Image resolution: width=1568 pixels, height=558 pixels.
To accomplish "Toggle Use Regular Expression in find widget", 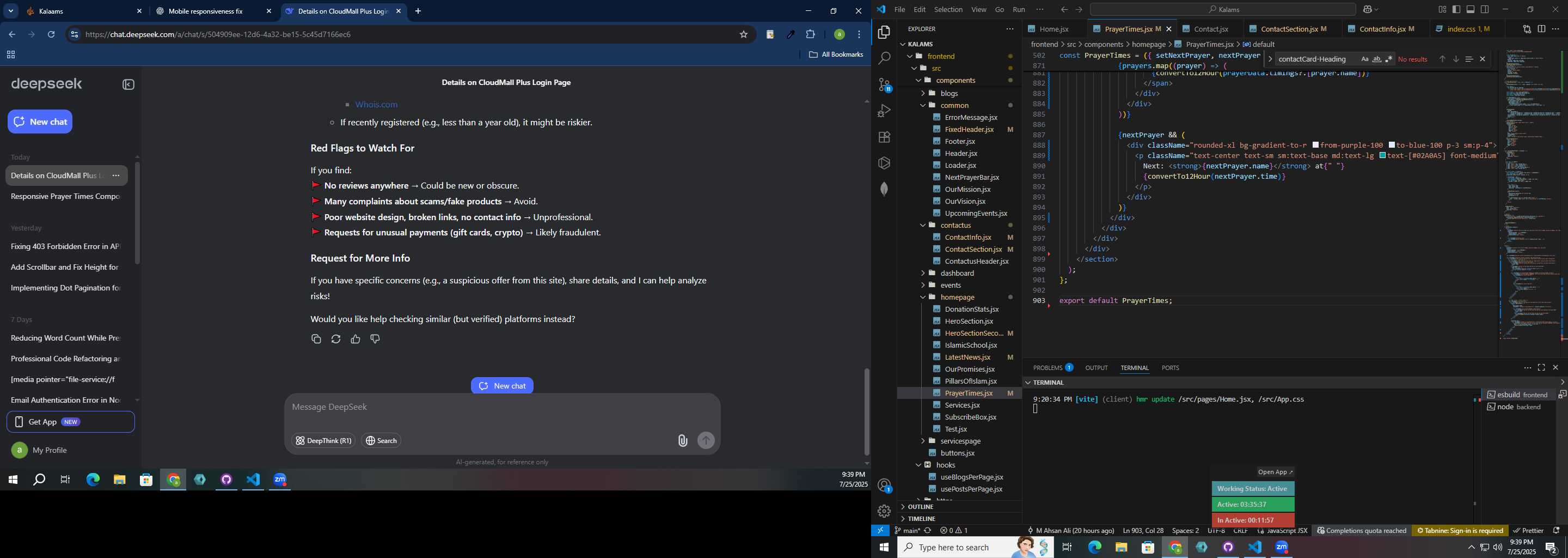I will click(x=1389, y=59).
